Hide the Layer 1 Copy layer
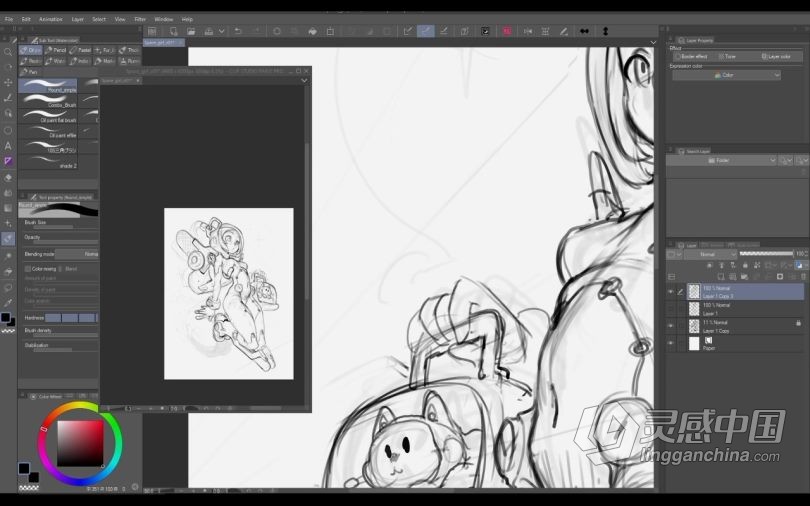Screen dimensions: 810x506 click(671, 326)
